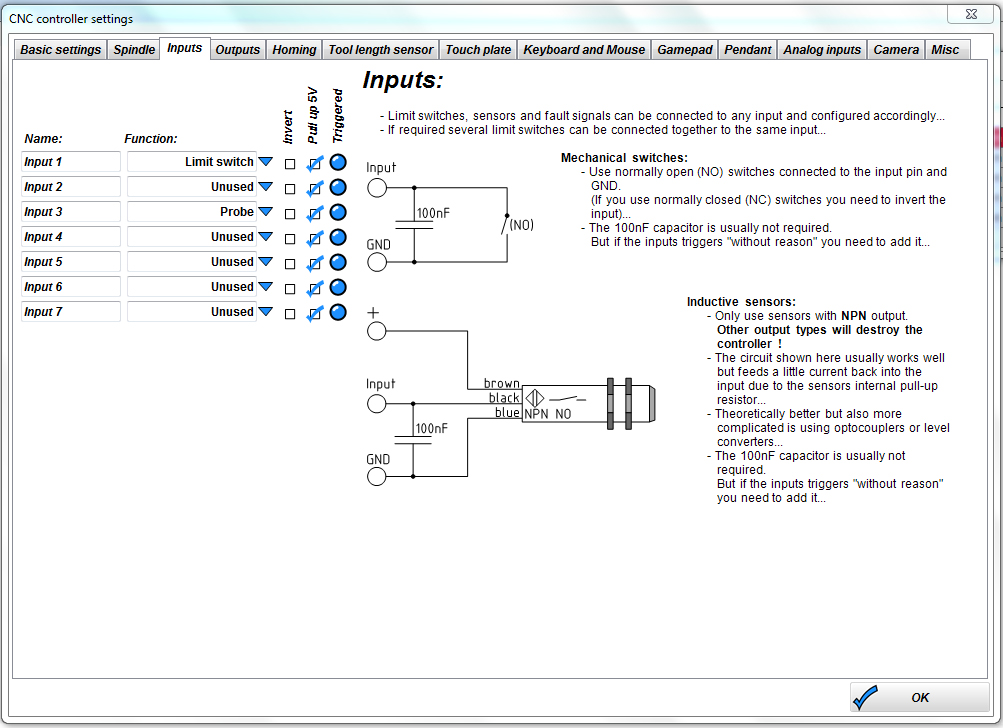Click the Input 5 blue triggered indicator
The image size is (1003, 728).
[338, 262]
